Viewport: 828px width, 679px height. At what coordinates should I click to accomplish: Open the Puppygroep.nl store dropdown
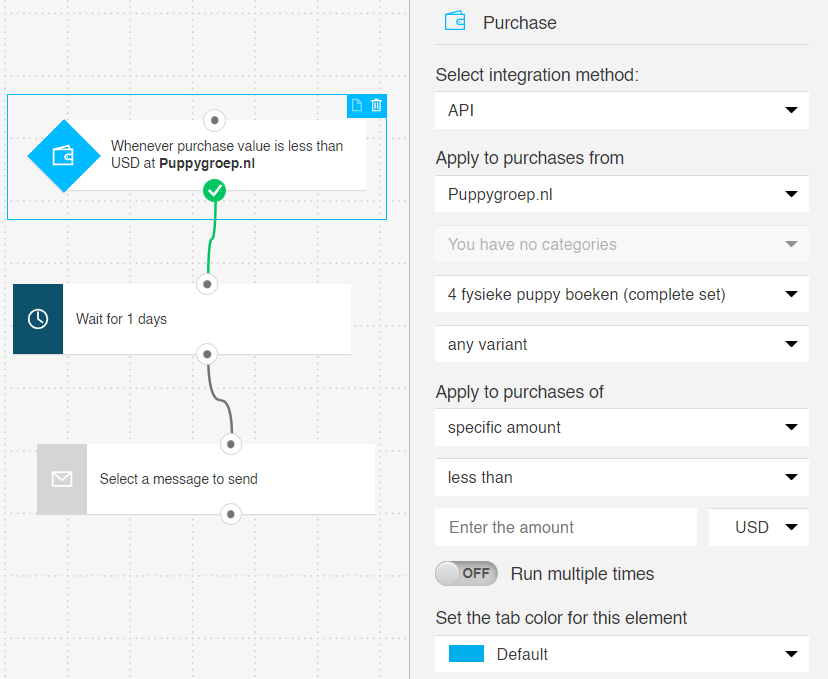coord(622,194)
